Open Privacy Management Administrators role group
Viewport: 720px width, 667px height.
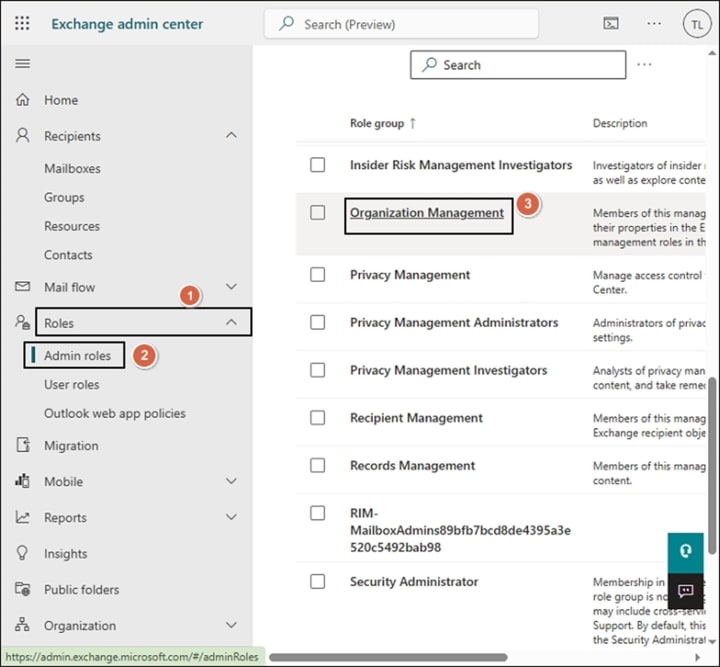point(454,323)
